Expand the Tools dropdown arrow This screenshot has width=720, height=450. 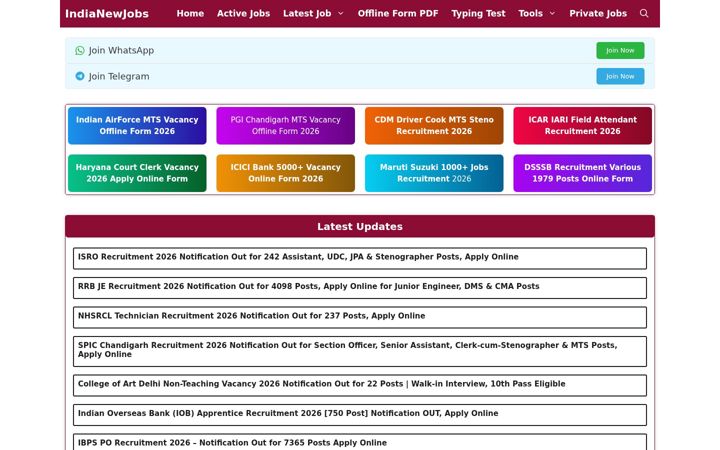(552, 13)
